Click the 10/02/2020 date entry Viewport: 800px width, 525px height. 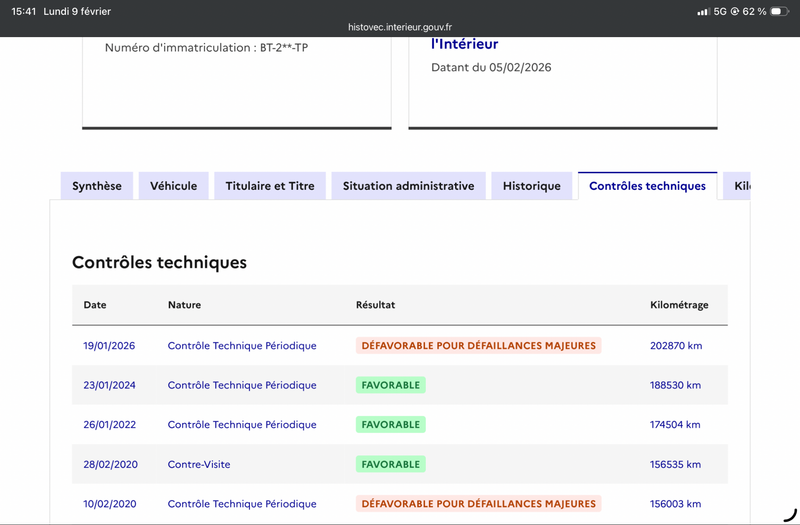click(x=110, y=504)
